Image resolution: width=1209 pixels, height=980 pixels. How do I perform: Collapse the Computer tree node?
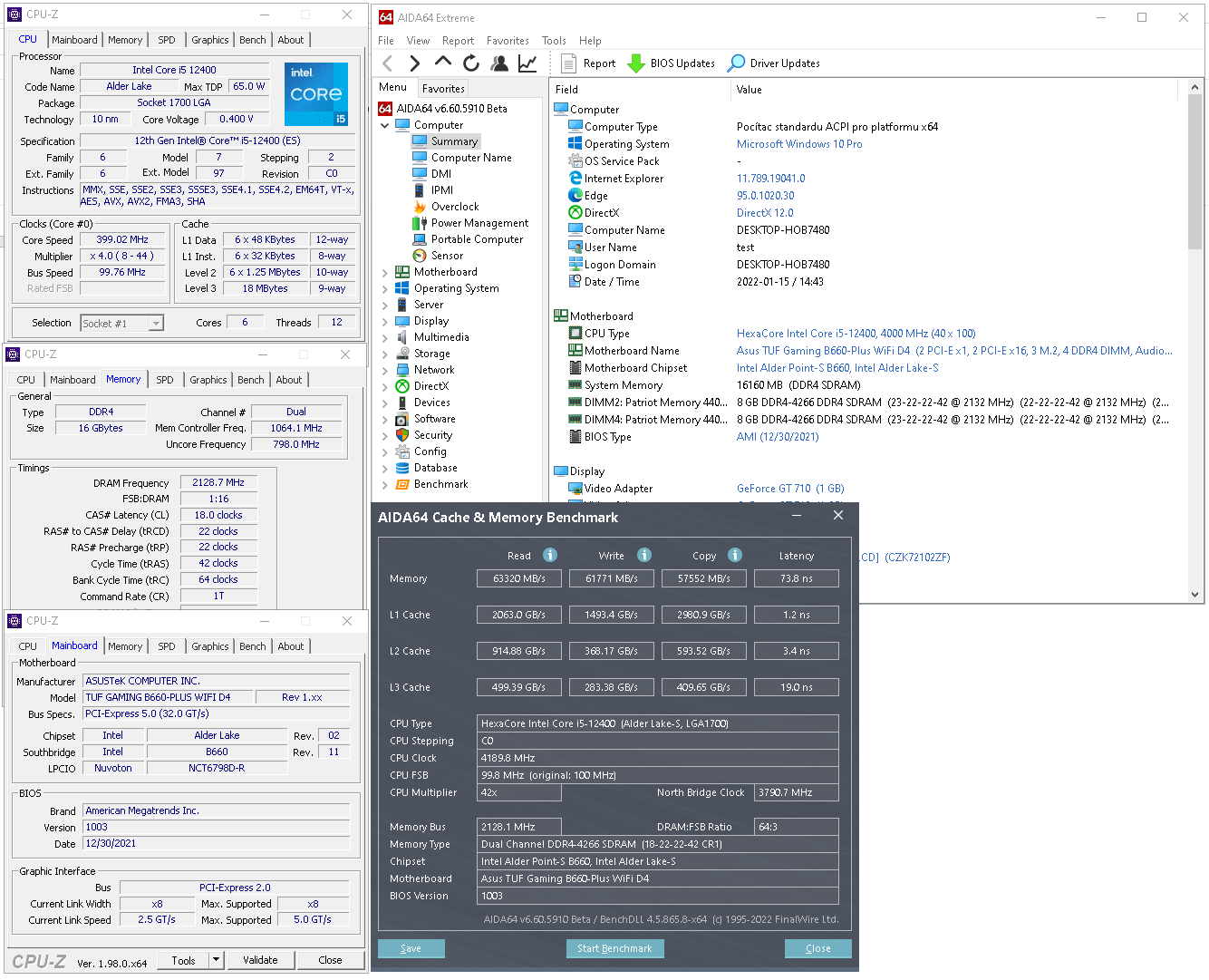pyautogui.click(x=385, y=125)
